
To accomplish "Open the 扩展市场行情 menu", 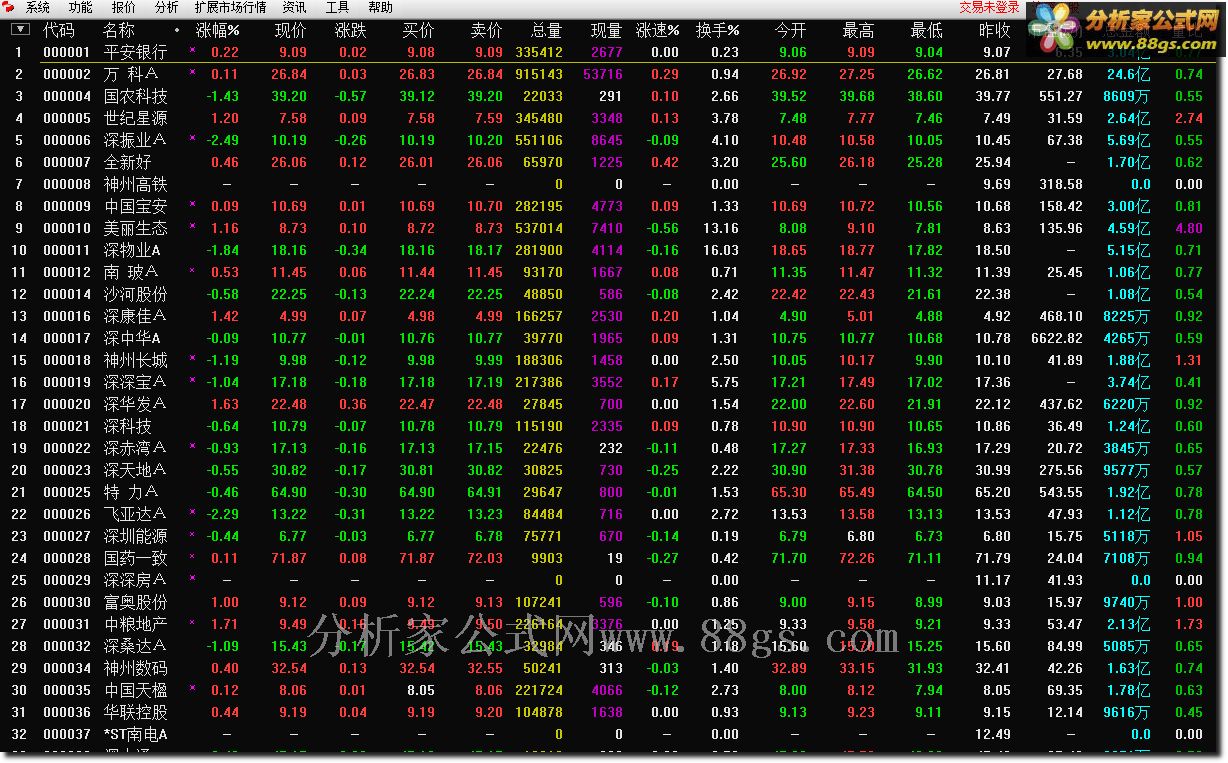I will click(x=230, y=8).
